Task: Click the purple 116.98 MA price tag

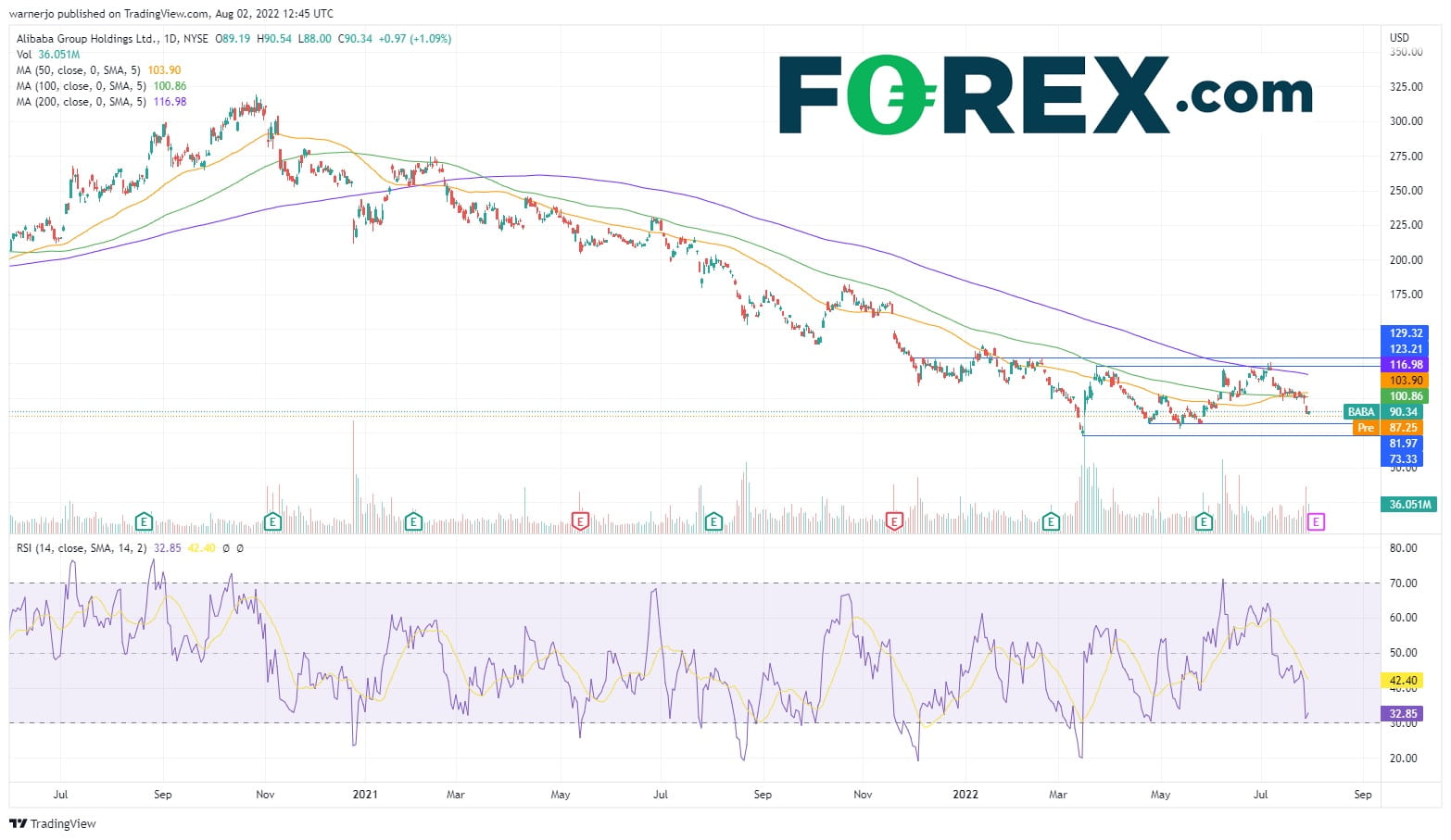Action: 1405,365
